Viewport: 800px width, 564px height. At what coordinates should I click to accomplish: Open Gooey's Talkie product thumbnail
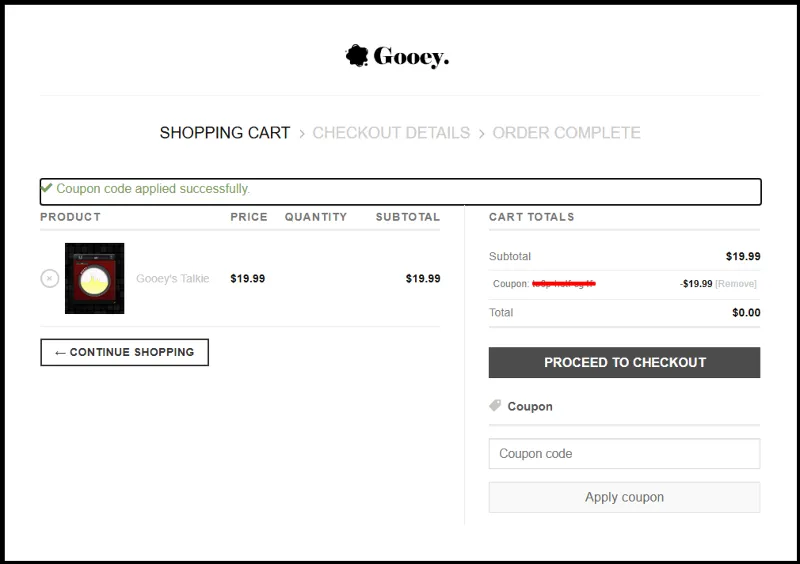pyautogui.click(x=94, y=278)
